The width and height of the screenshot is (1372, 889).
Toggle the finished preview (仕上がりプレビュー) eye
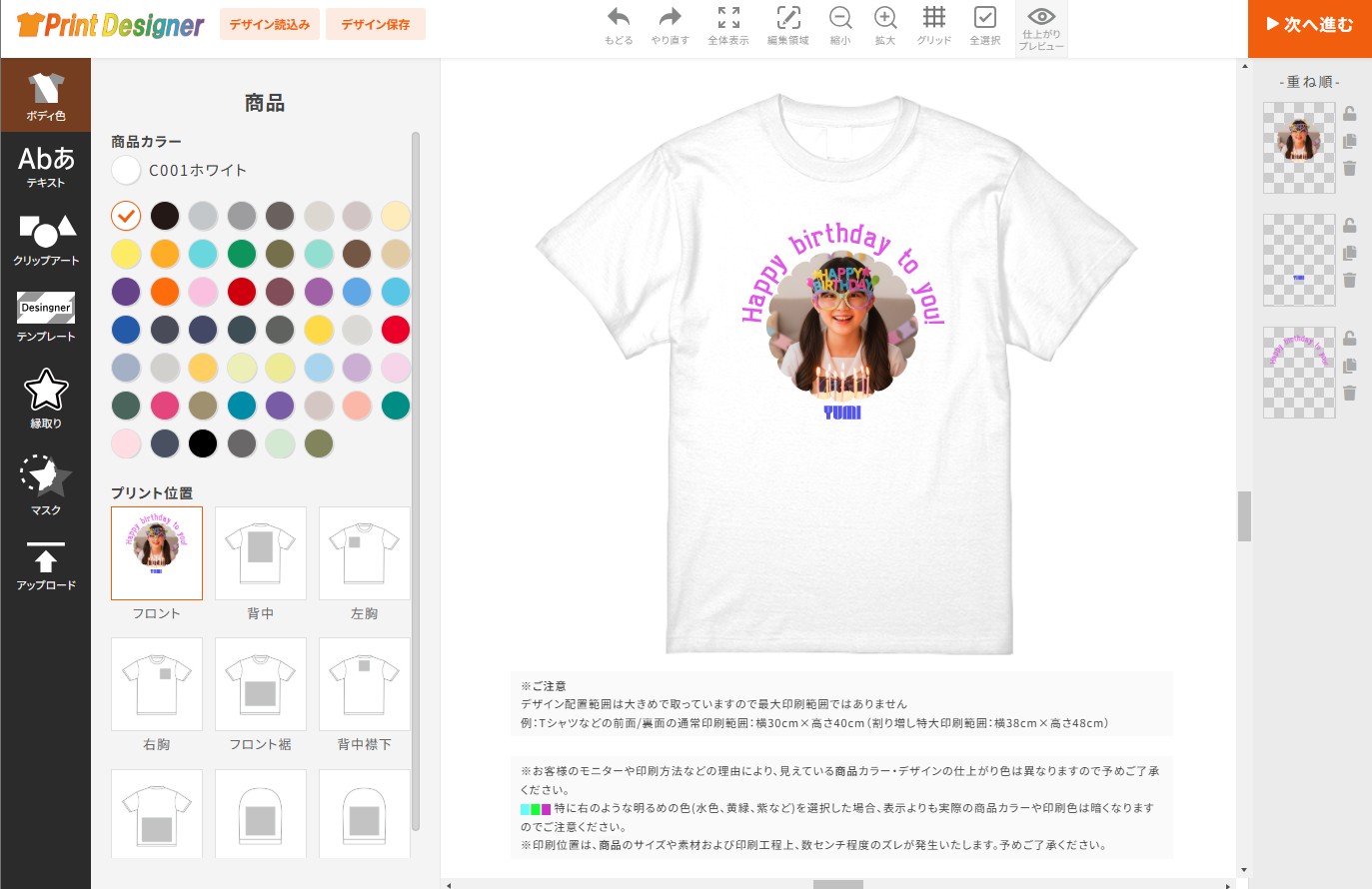(x=1041, y=18)
